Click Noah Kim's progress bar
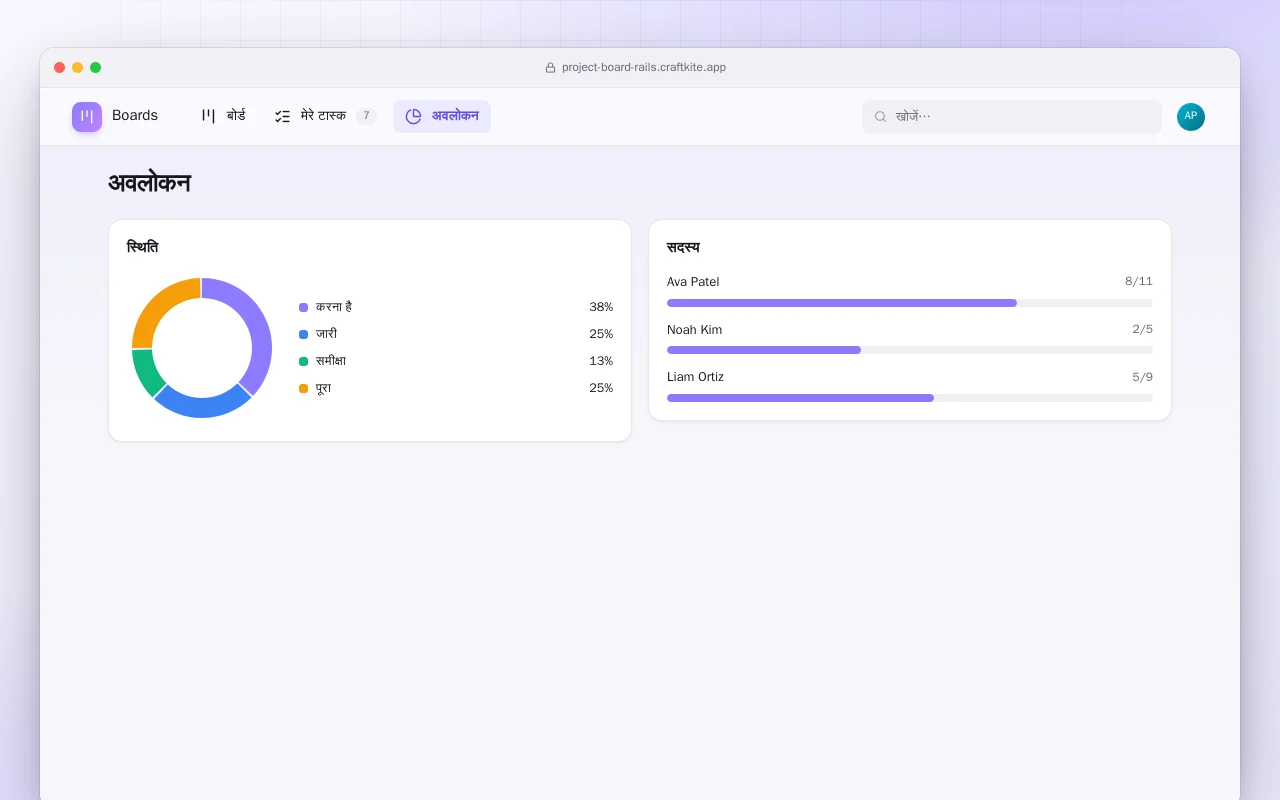 coord(910,350)
